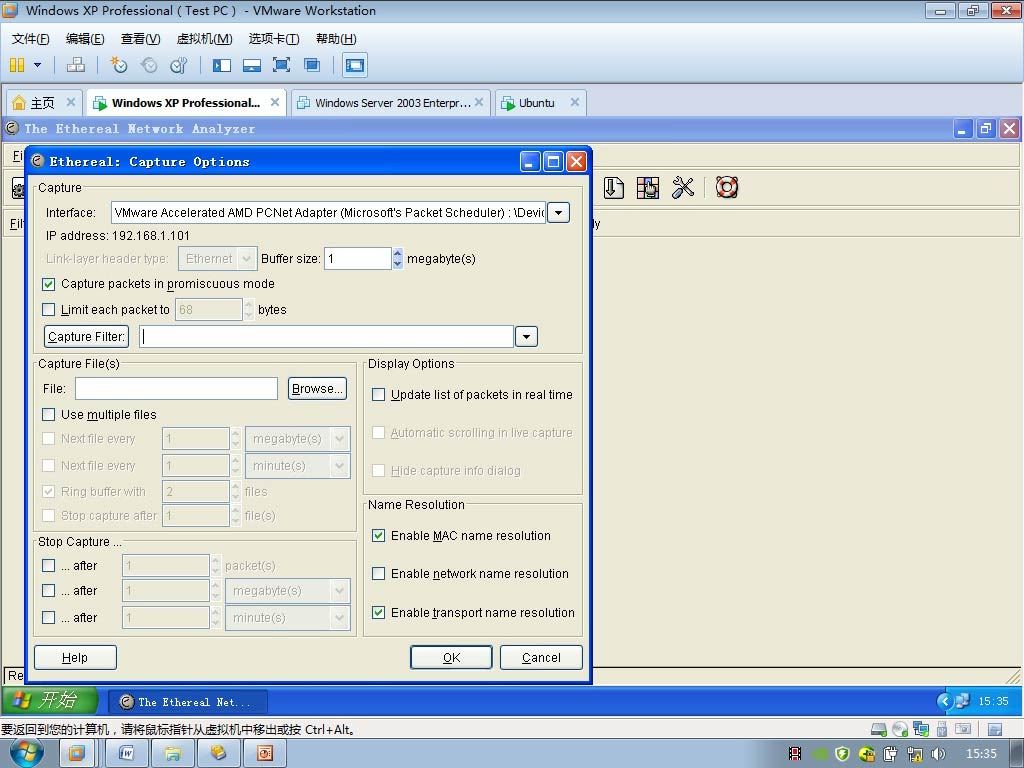1024x768 pixels.
Task: Open the 帮助(H) menu
Action: coord(336,39)
